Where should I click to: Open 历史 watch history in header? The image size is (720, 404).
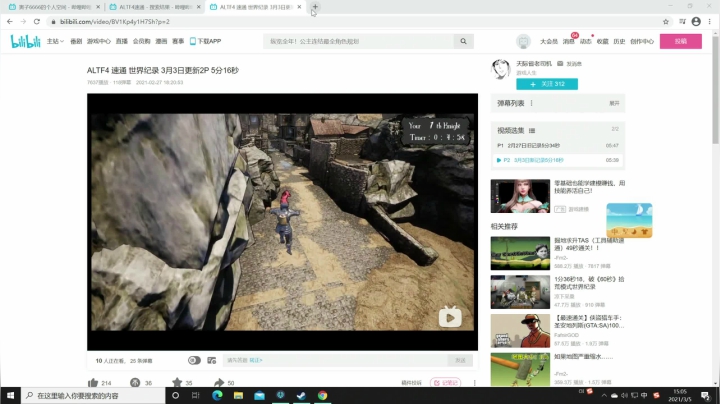click(619, 41)
